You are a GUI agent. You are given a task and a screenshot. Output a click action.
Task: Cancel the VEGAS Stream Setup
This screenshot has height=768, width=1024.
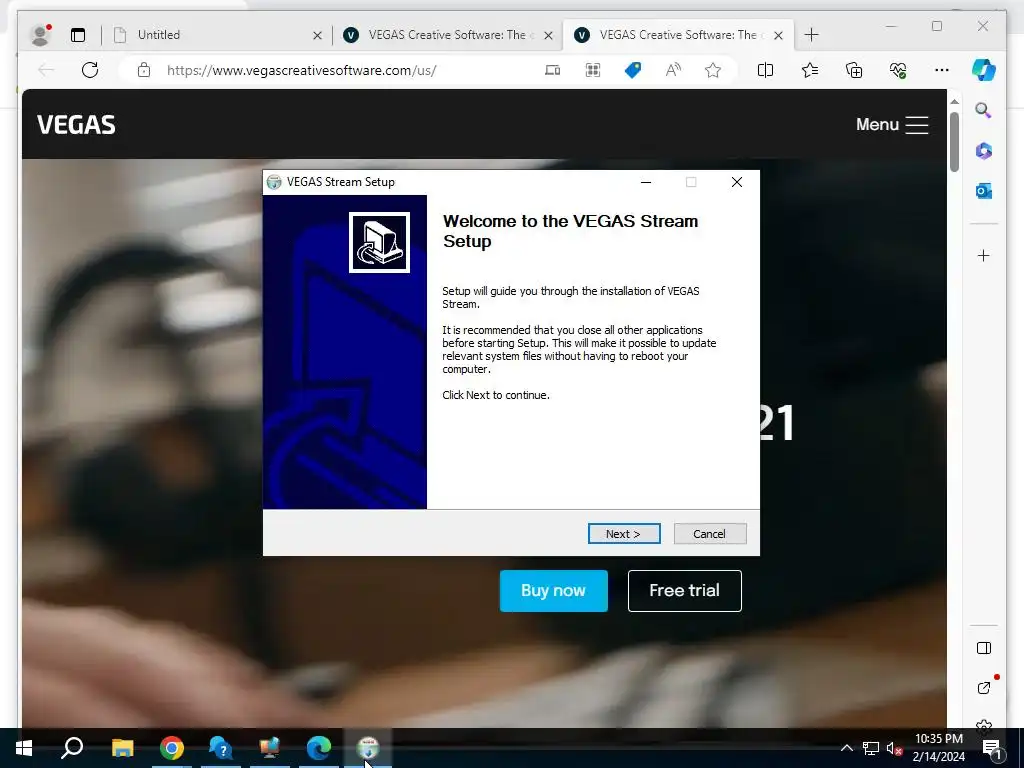[x=709, y=534]
